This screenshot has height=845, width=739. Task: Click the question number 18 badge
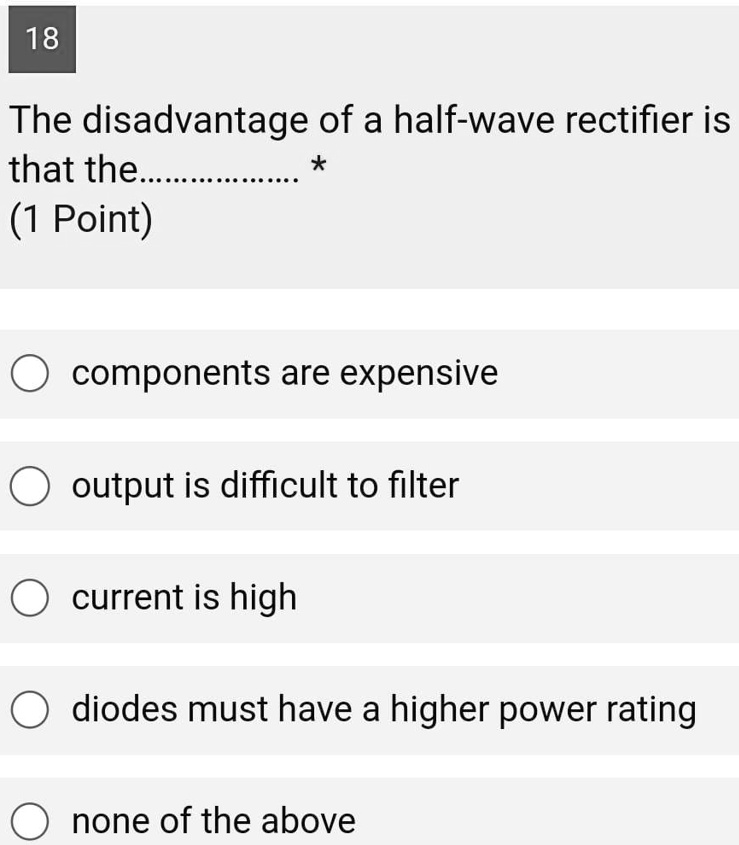tap(42, 40)
